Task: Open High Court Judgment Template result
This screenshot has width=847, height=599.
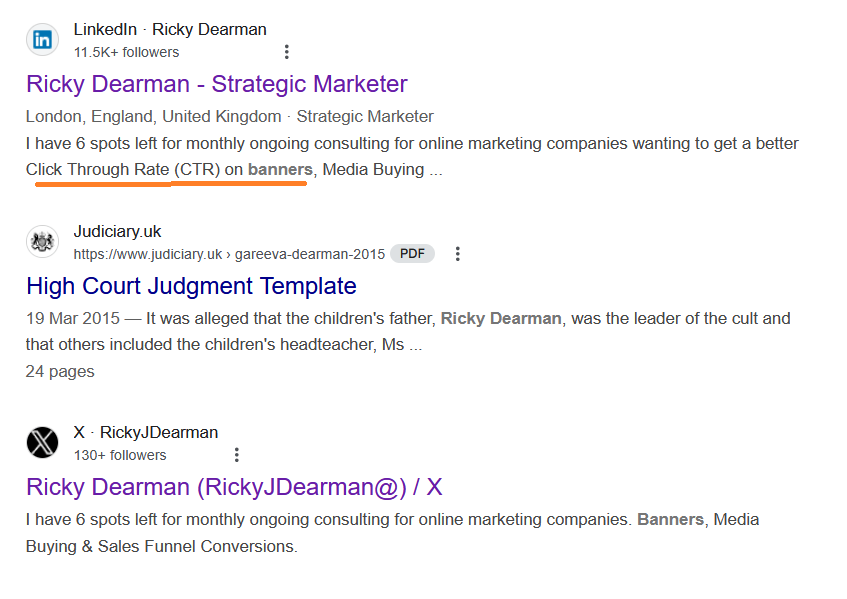Action: [191, 286]
